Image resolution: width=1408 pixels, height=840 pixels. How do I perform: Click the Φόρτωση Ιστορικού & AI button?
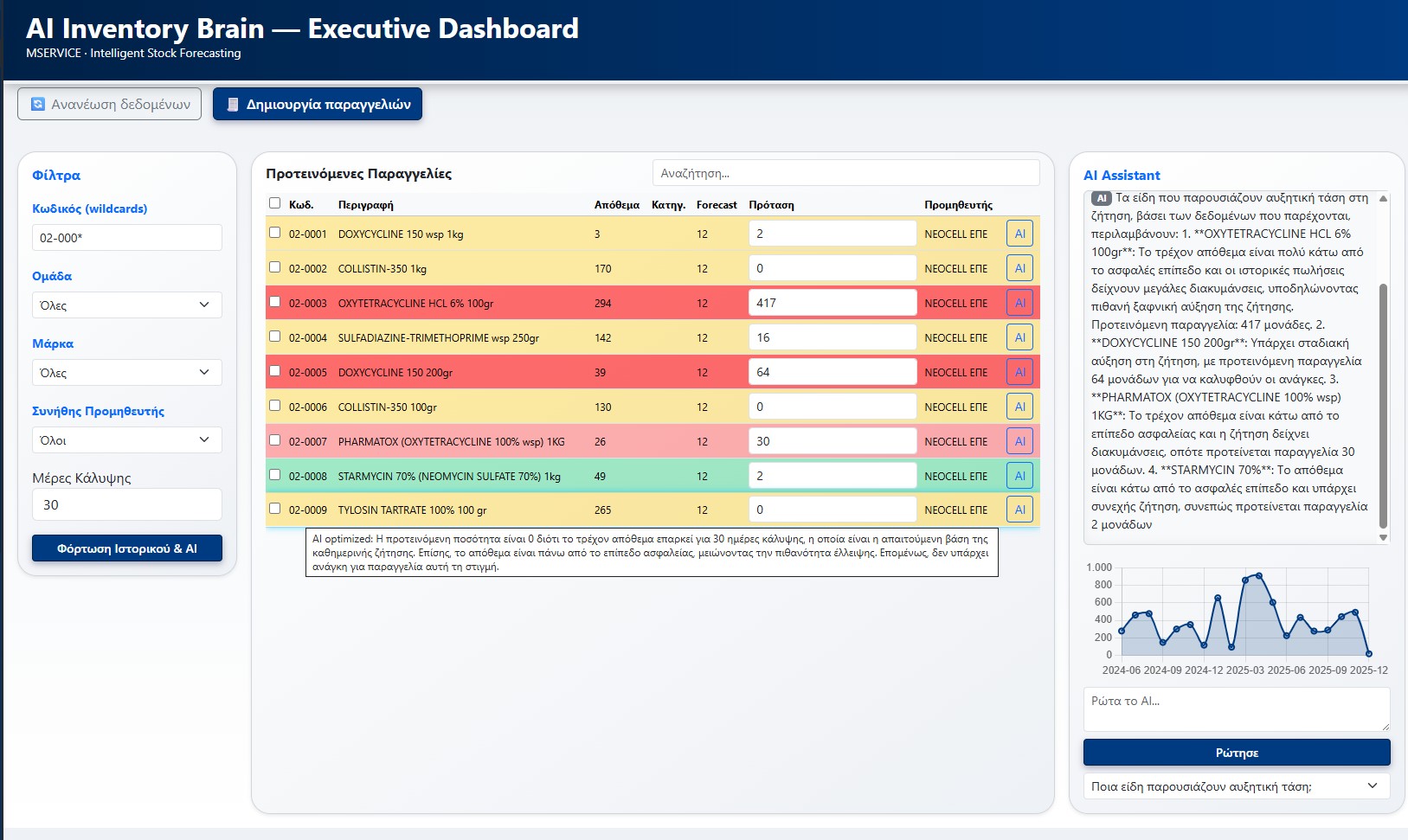pos(127,548)
